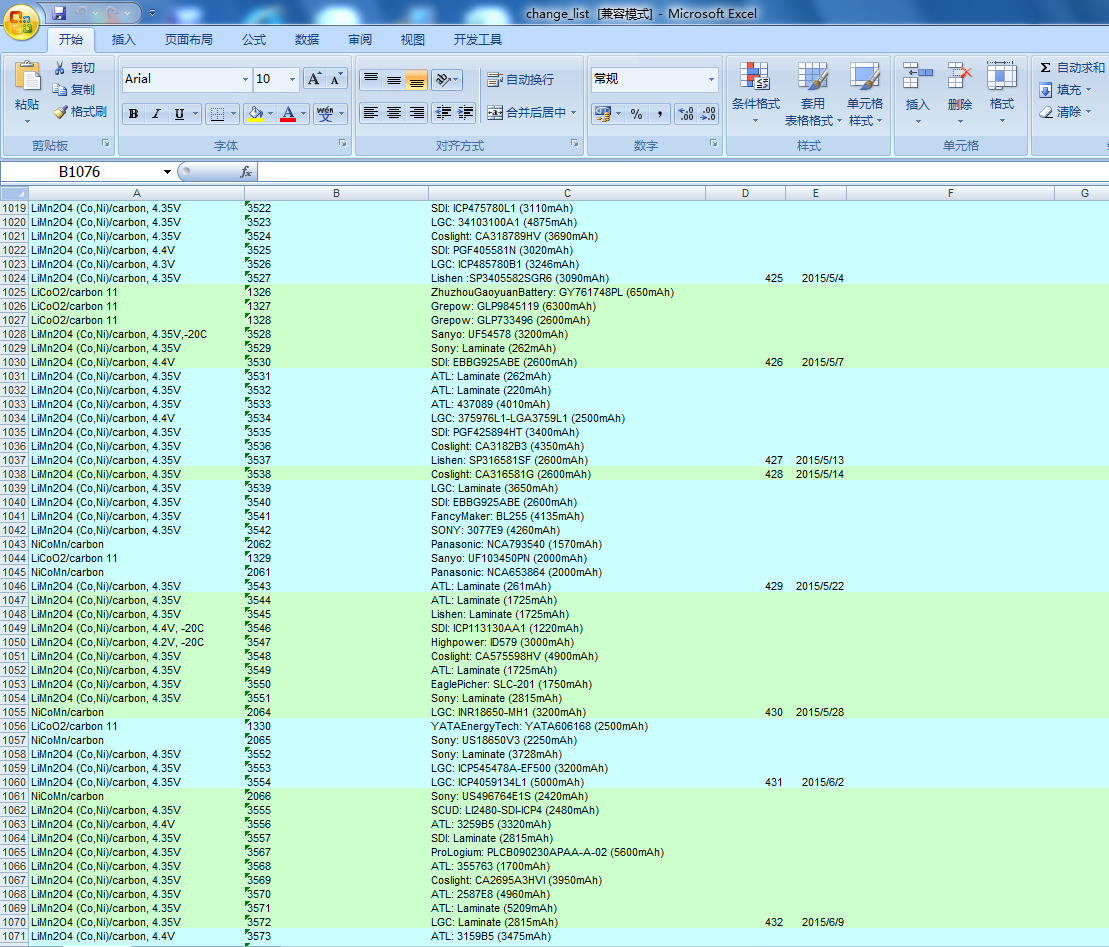Switch to the 插入 ribbon tab
This screenshot has width=1109, height=947.
[123, 40]
